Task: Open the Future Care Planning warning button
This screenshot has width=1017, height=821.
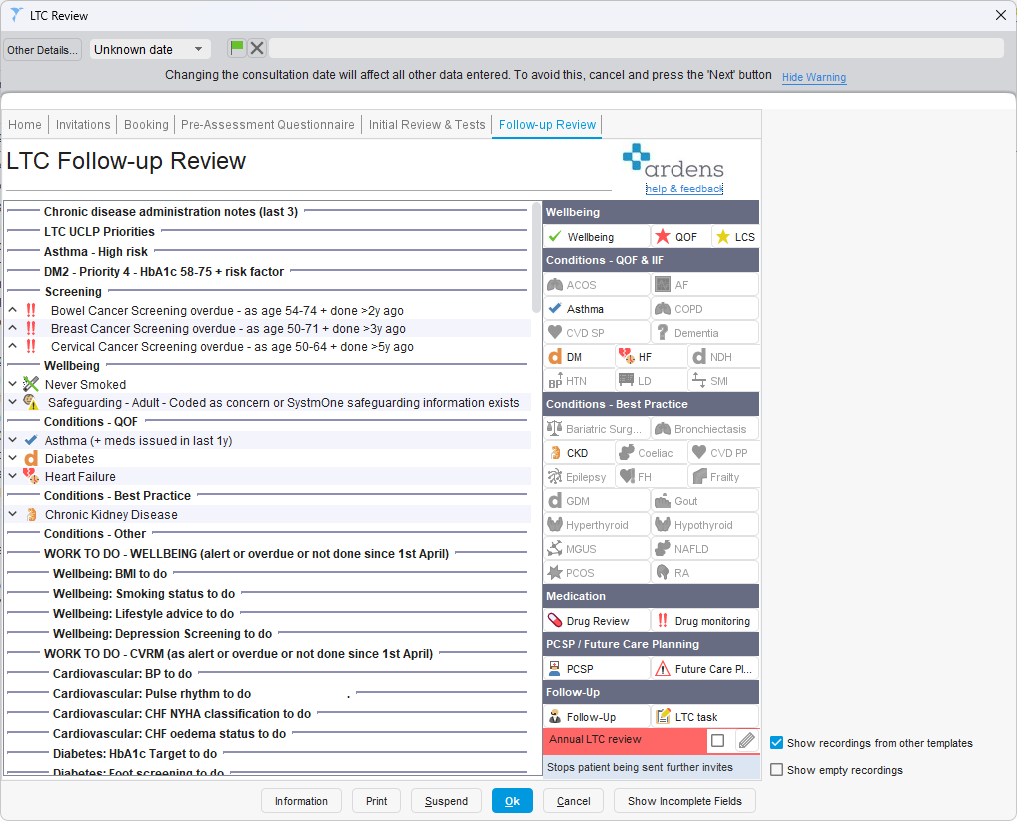Action: pyautogui.click(x=705, y=669)
